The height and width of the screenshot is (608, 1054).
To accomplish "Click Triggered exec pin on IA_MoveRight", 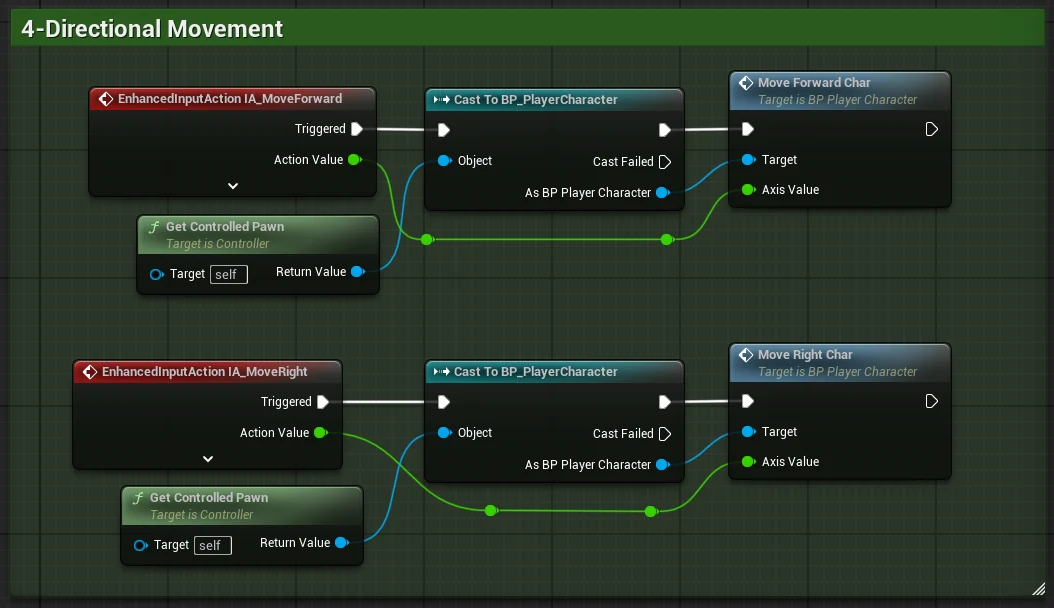I will pos(323,402).
